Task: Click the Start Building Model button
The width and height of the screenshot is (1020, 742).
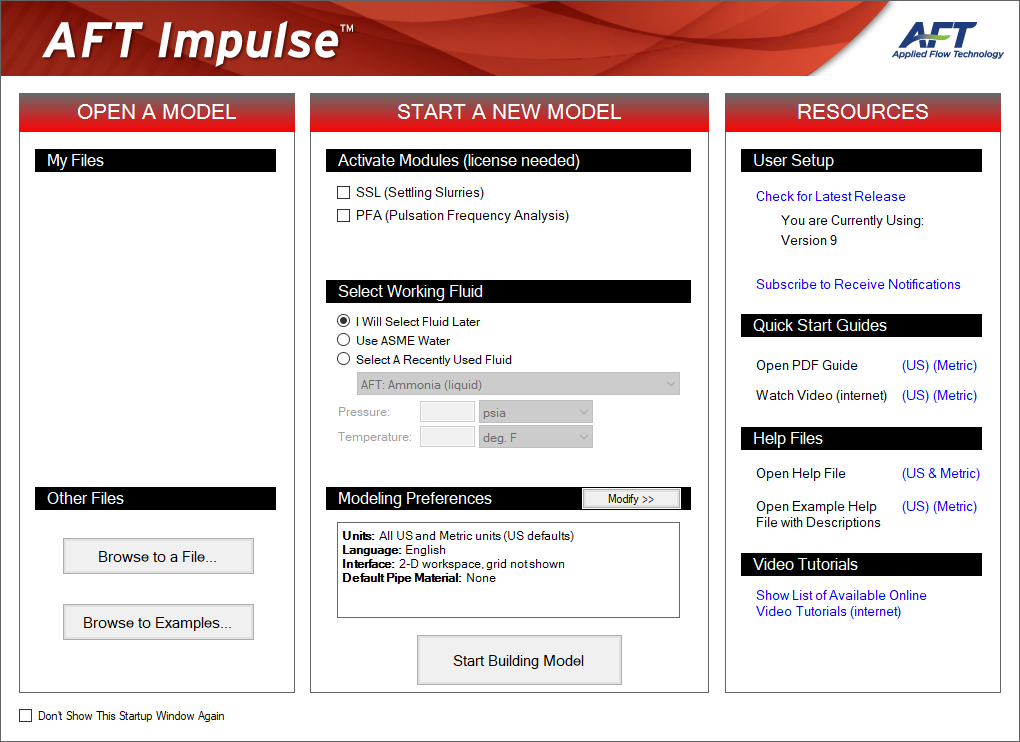Action: [x=519, y=660]
